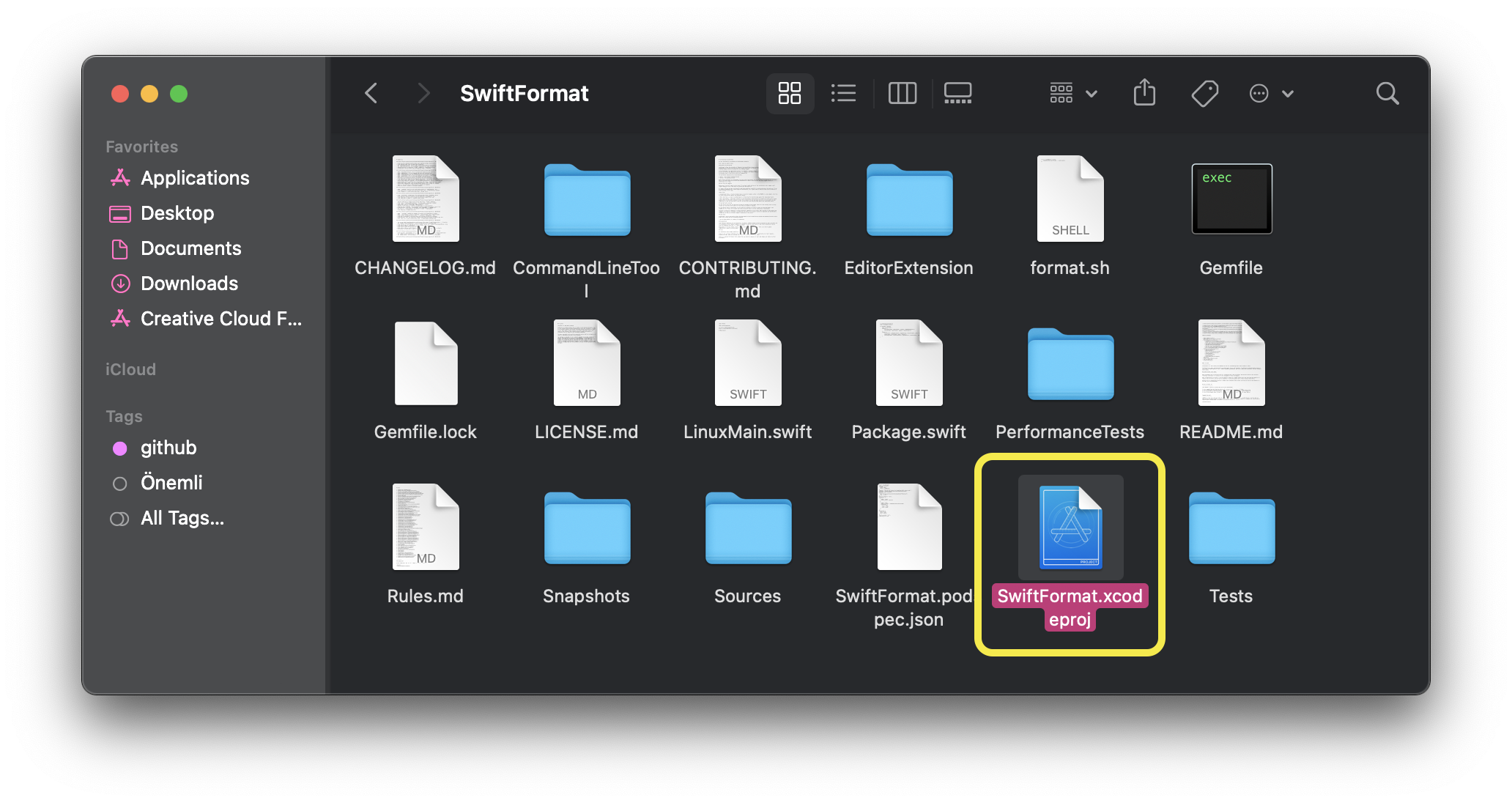Click the Share toolbar icon
Screen dimensions: 1512x803
(1144, 93)
